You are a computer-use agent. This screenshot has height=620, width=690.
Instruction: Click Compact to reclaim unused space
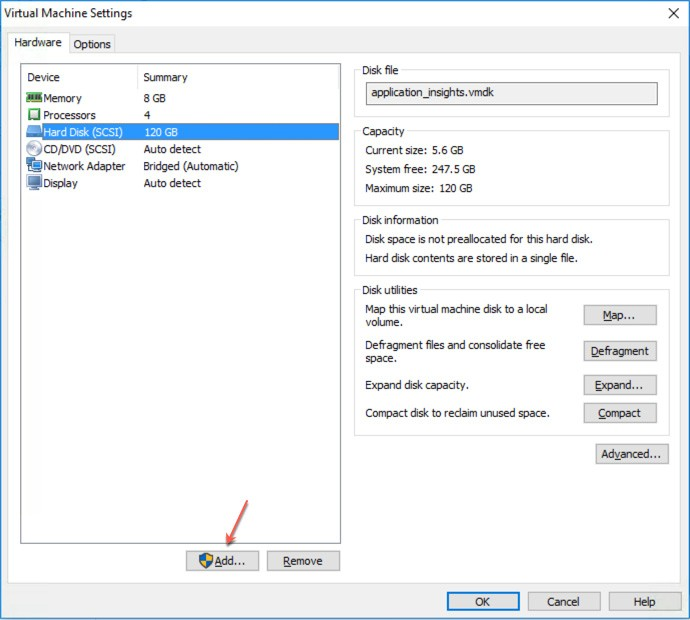(619, 413)
